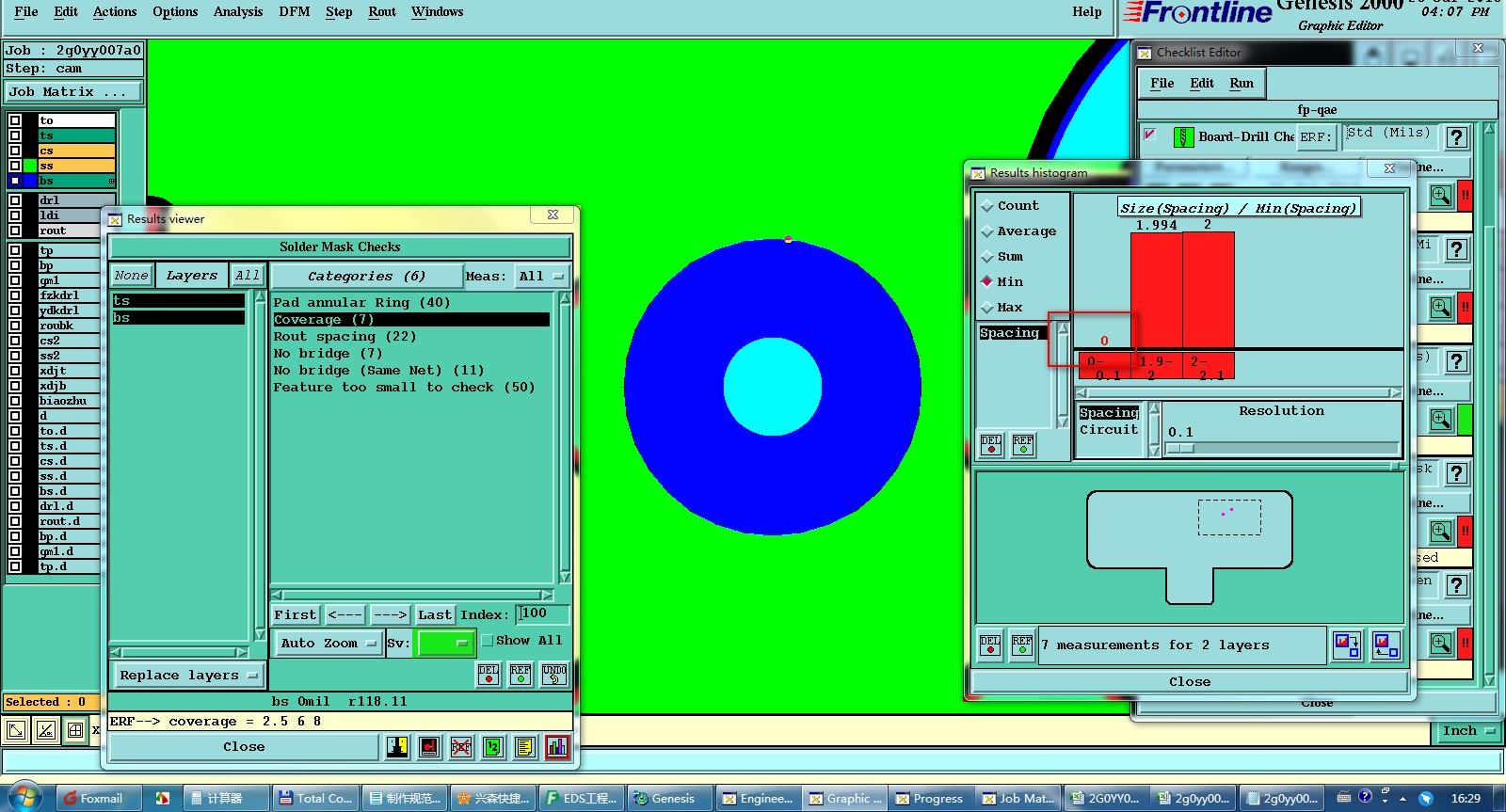
Task: Click the Categories (6) button
Action: click(366, 277)
